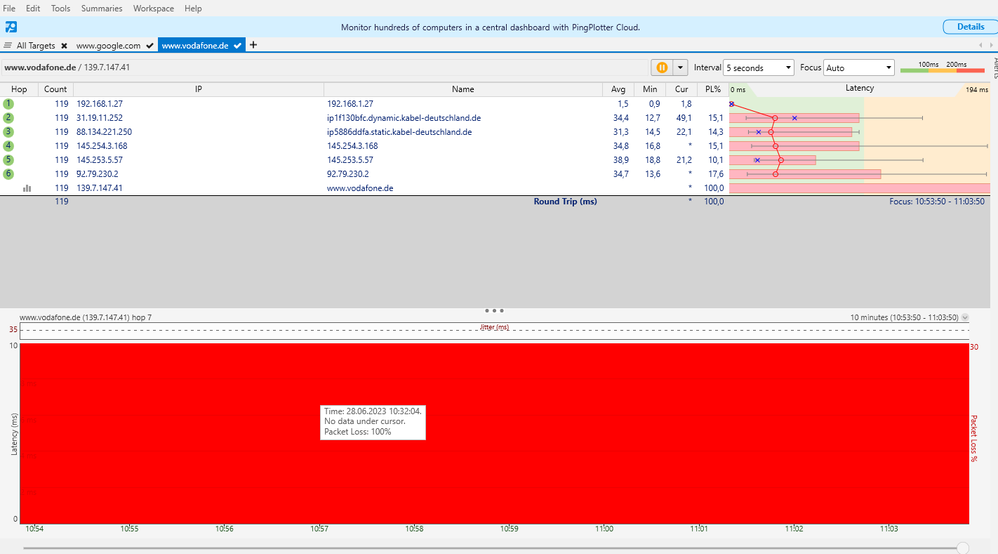Sort by the Avg column header
Viewport: 998px width, 554px height.
point(618,89)
